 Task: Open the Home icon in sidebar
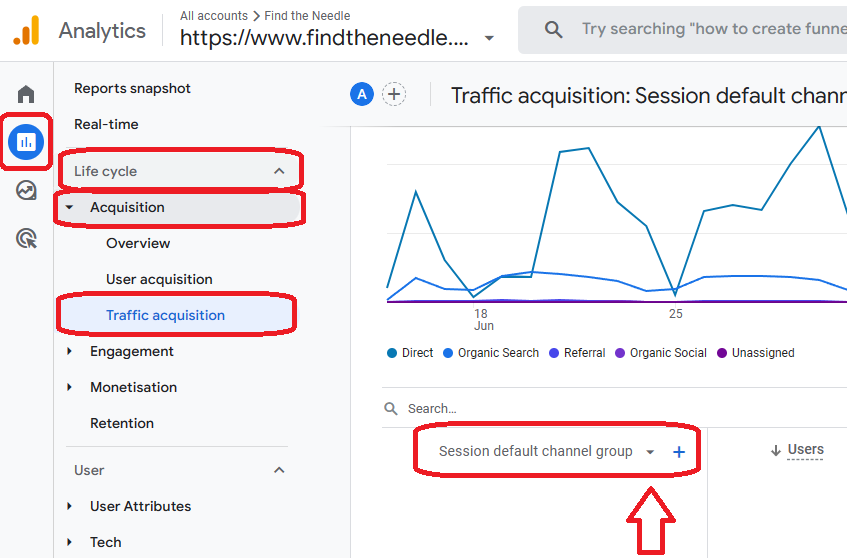coord(26,94)
